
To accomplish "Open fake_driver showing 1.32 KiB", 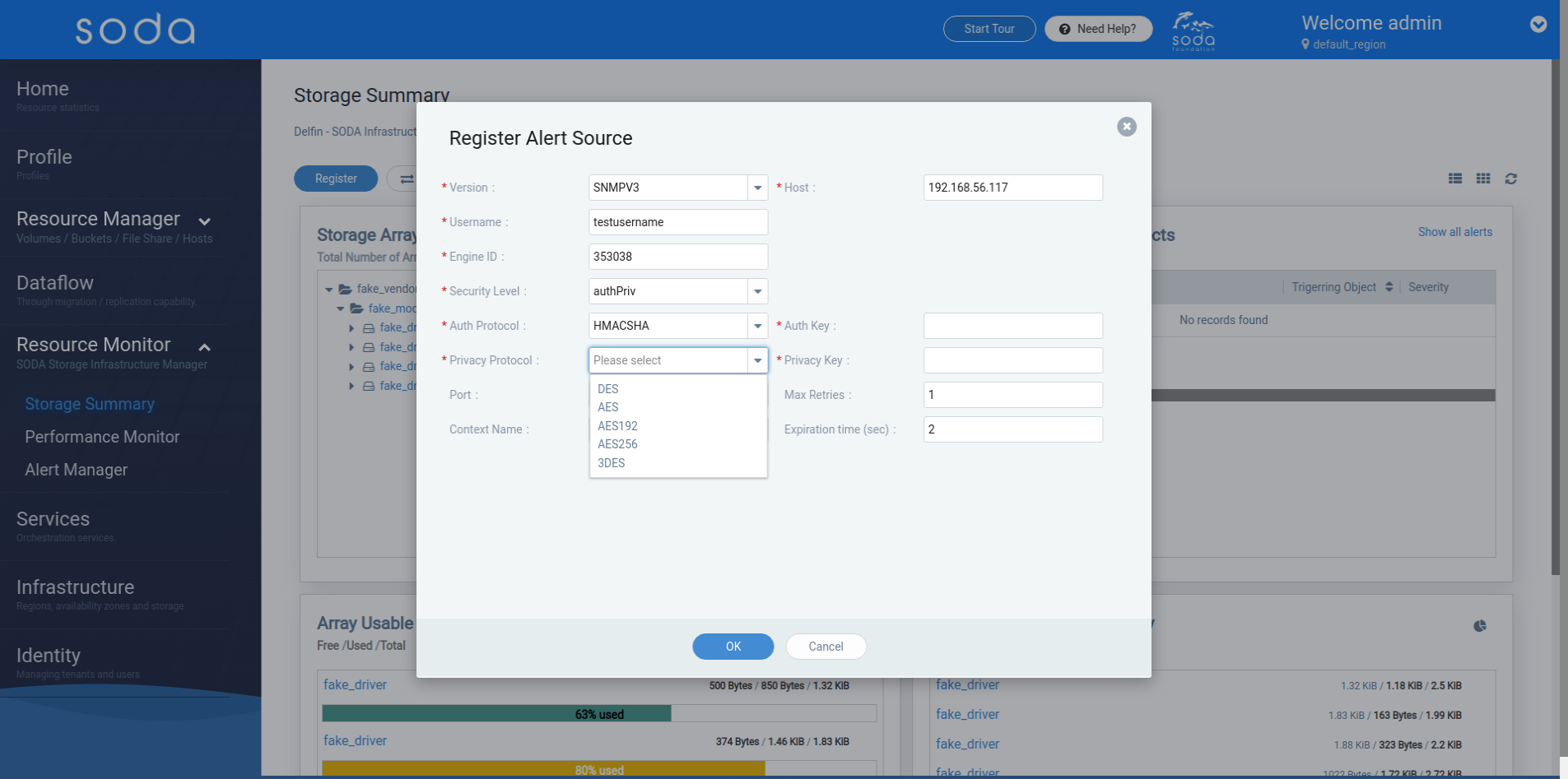I will [x=967, y=684].
